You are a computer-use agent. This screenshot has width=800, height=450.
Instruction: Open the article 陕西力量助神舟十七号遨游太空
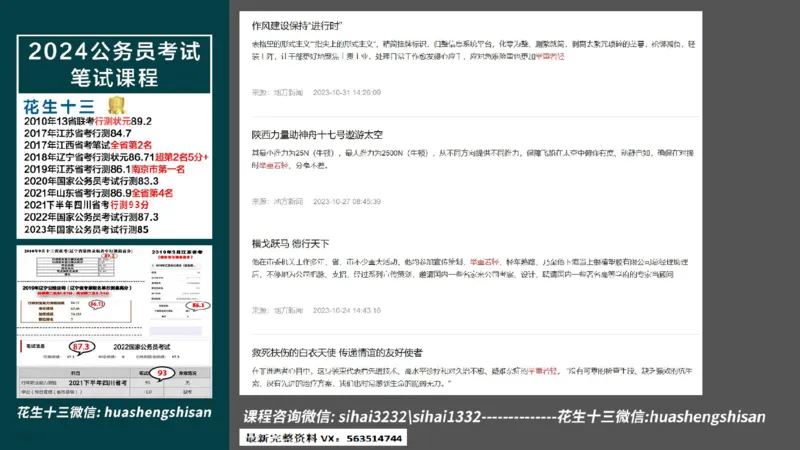(x=317, y=135)
